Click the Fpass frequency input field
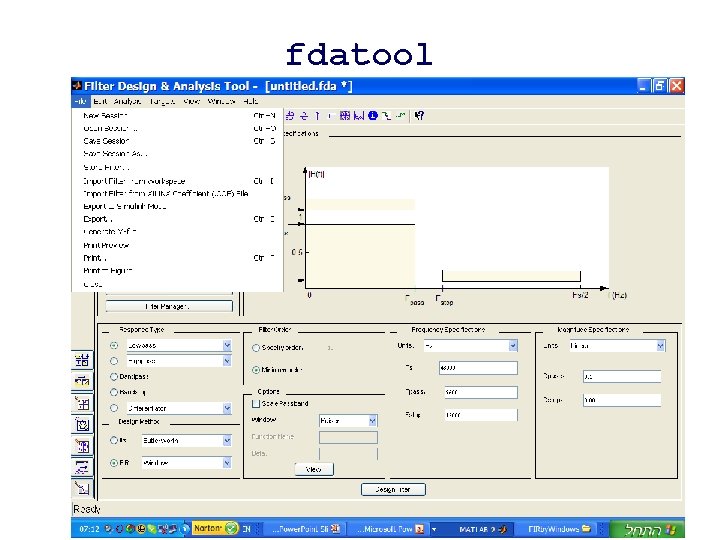This screenshot has width=720, height=540. click(x=481, y=392)
